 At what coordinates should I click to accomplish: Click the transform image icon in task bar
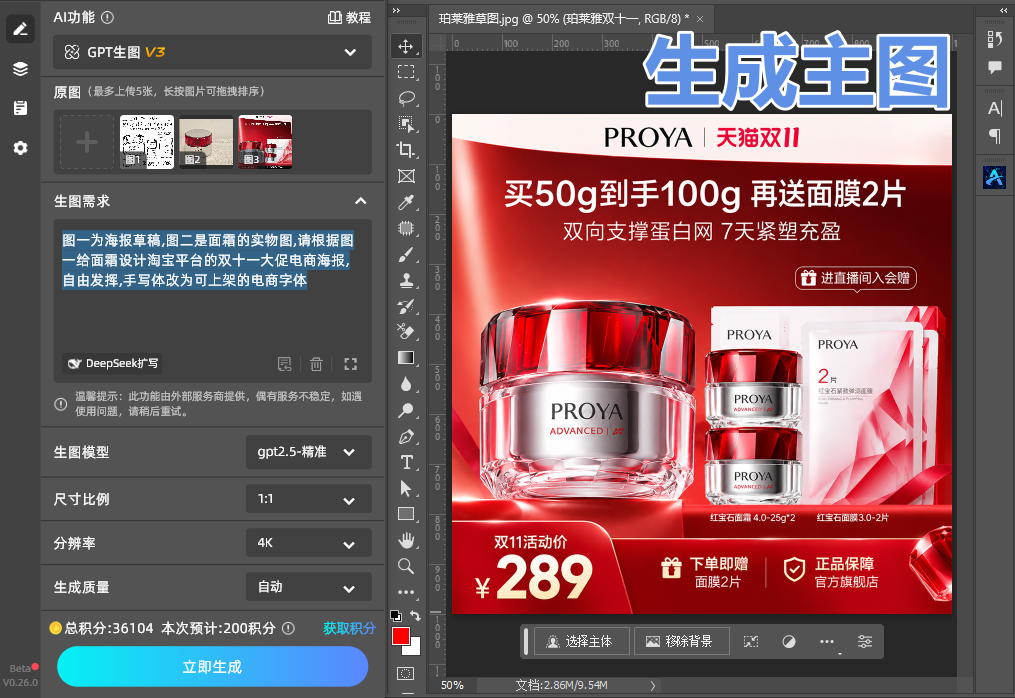pos(751,642)
